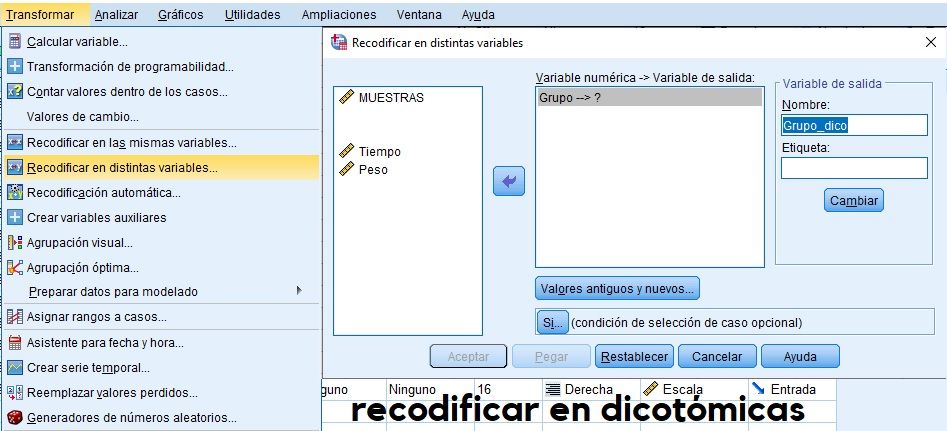Open the Utilidades menu

coord(252,14)
